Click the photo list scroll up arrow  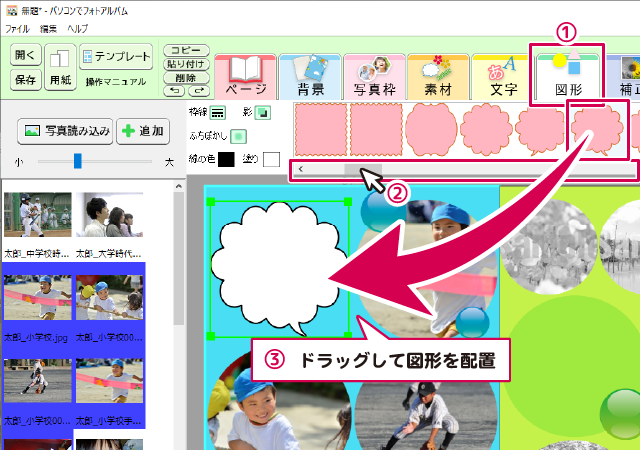coord(179,186)
